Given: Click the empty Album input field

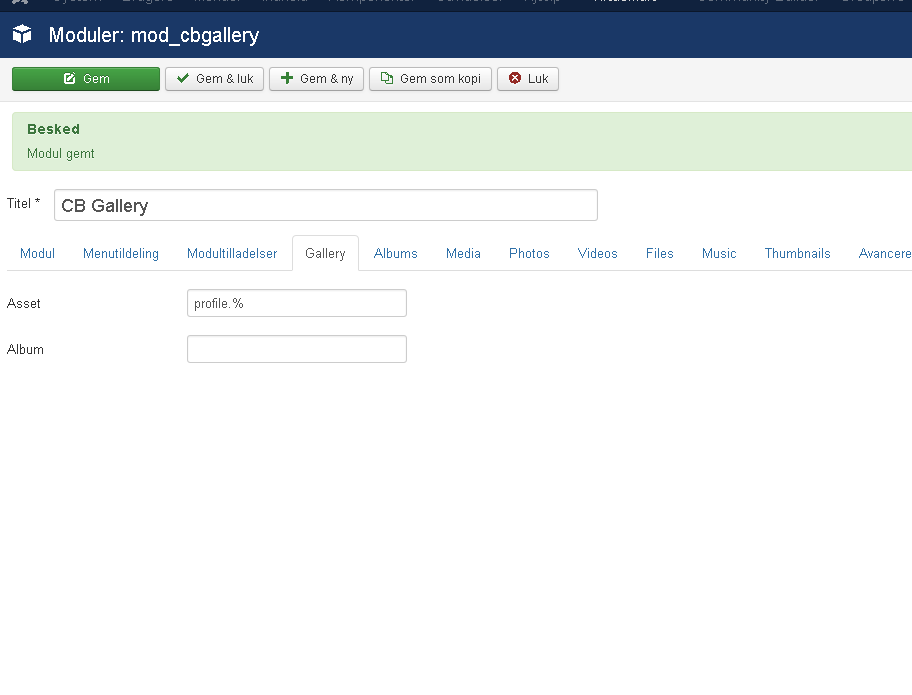Looking at the screenshot, I should (x=297, y=349).
